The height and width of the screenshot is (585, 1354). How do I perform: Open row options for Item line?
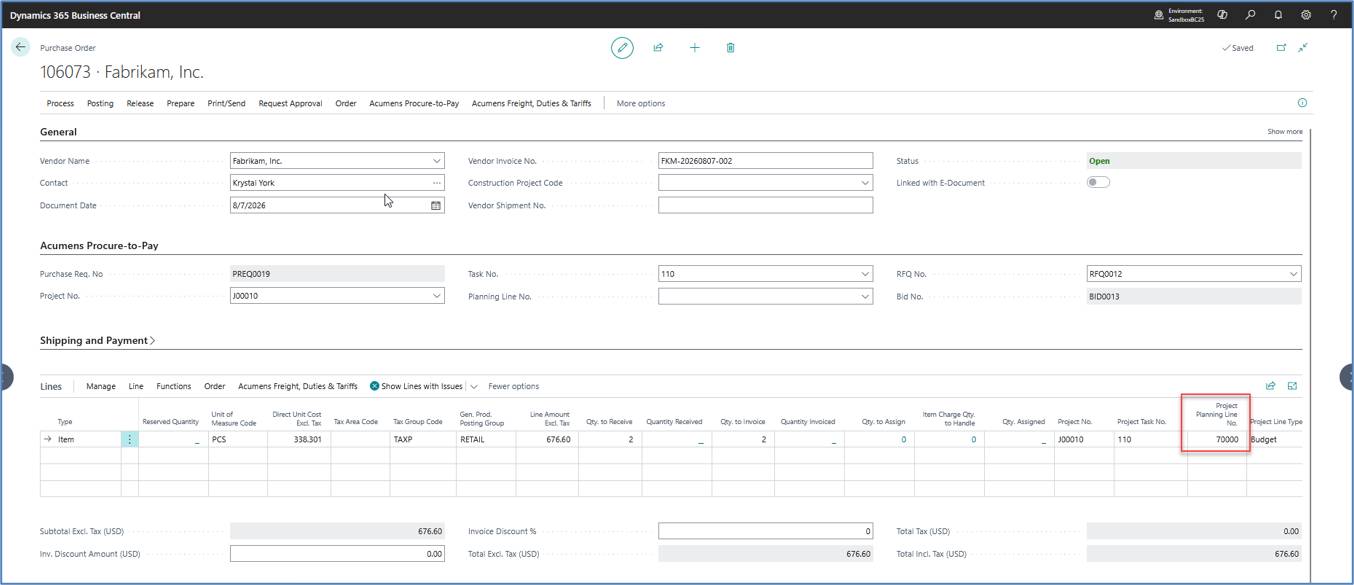[x=129, y=439]
